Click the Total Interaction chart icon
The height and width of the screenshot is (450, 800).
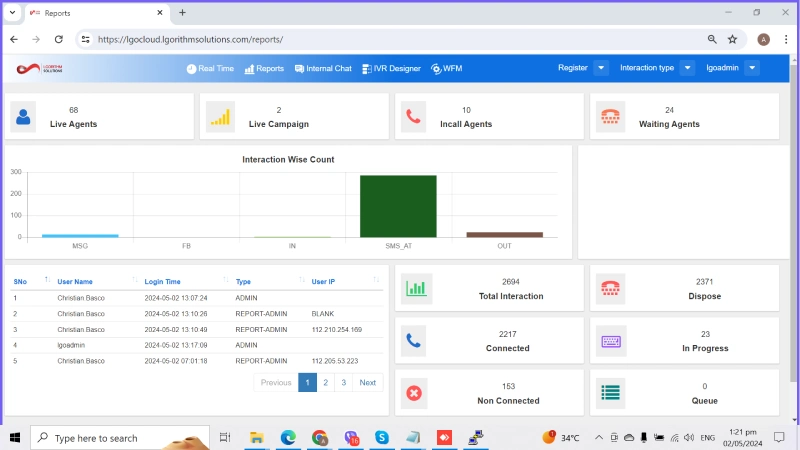[x=416, y=289]
